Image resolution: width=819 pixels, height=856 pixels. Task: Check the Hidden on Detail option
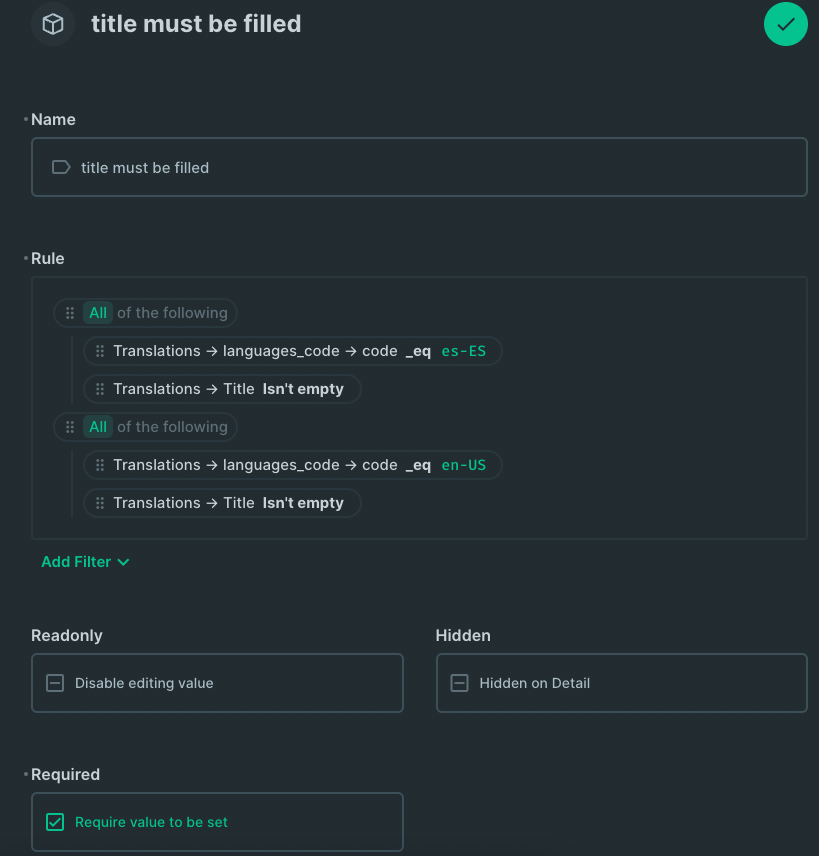[459, 683]
